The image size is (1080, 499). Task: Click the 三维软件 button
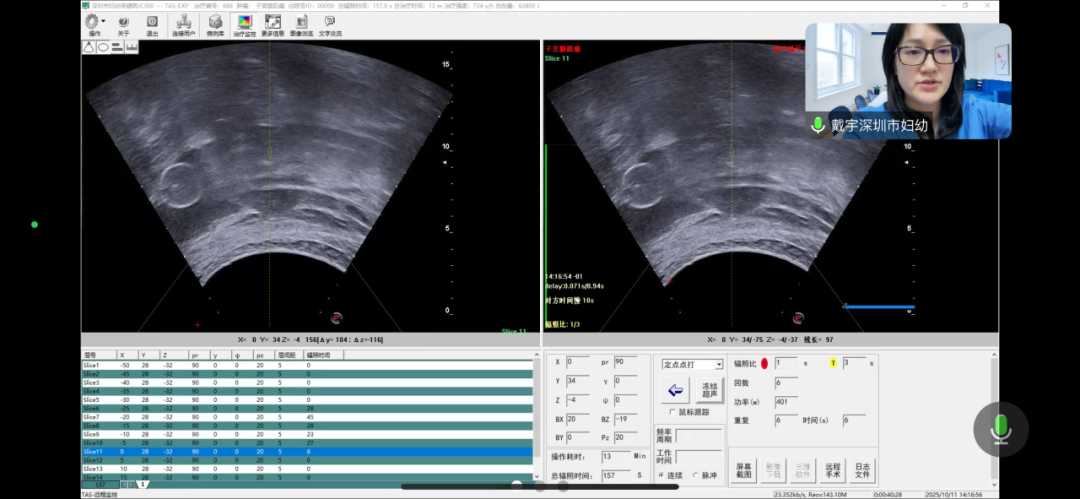click(x=803, y=471)
